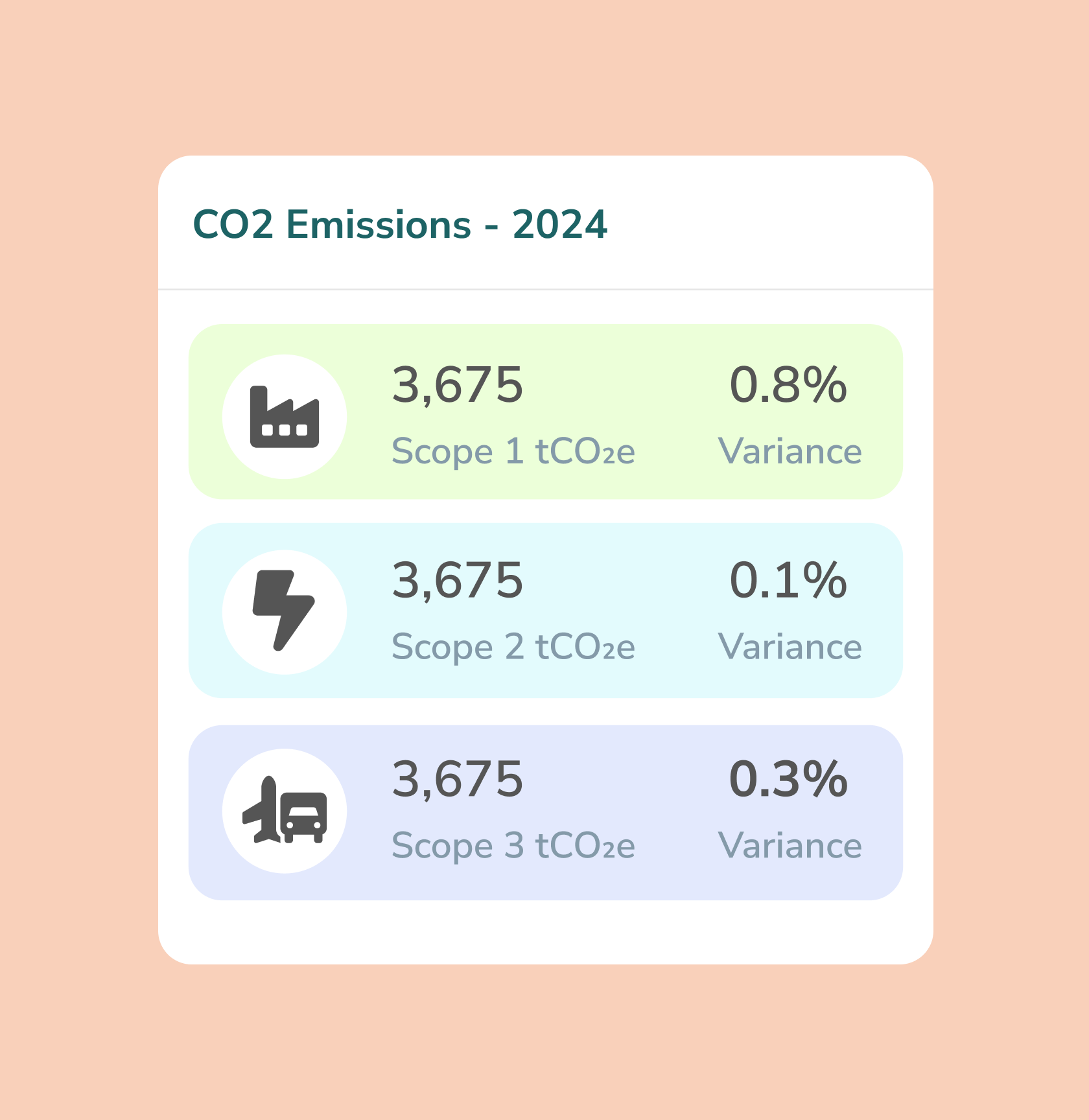
Task: Click the 3,675 value above Scope 3
Action: (458, 779)
